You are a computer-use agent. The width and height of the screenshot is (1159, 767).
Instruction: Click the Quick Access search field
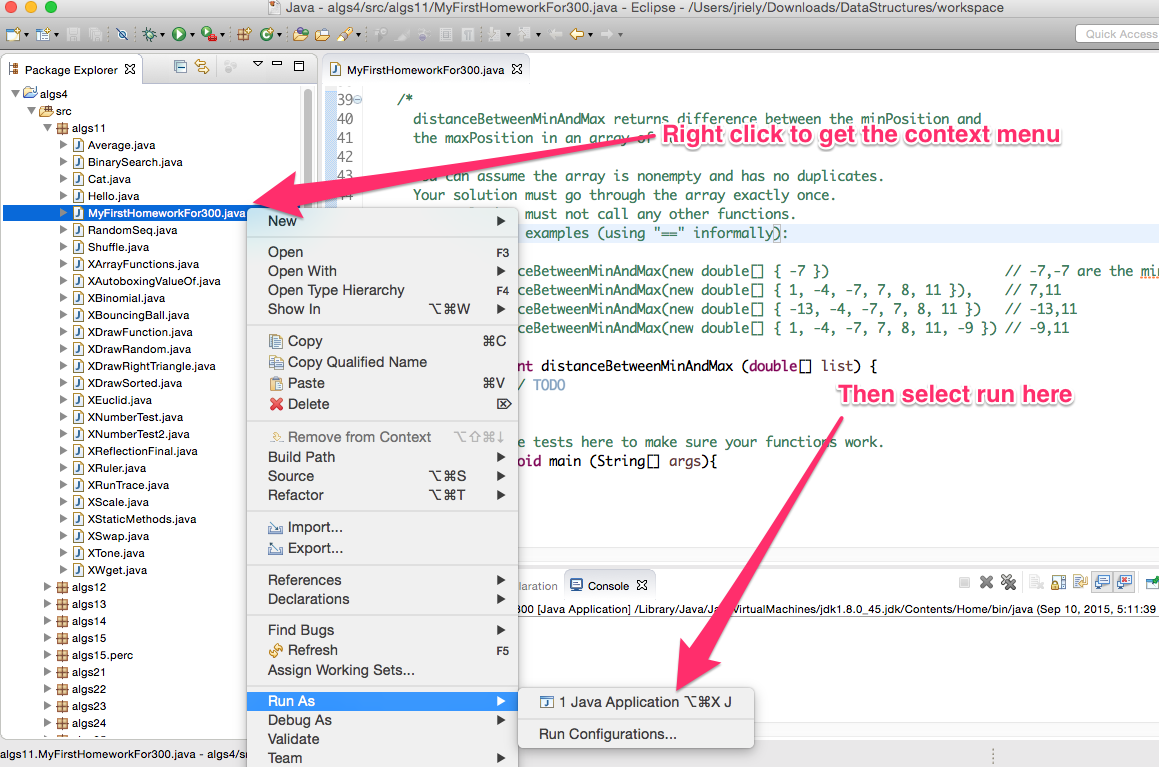coord(1119,34)
